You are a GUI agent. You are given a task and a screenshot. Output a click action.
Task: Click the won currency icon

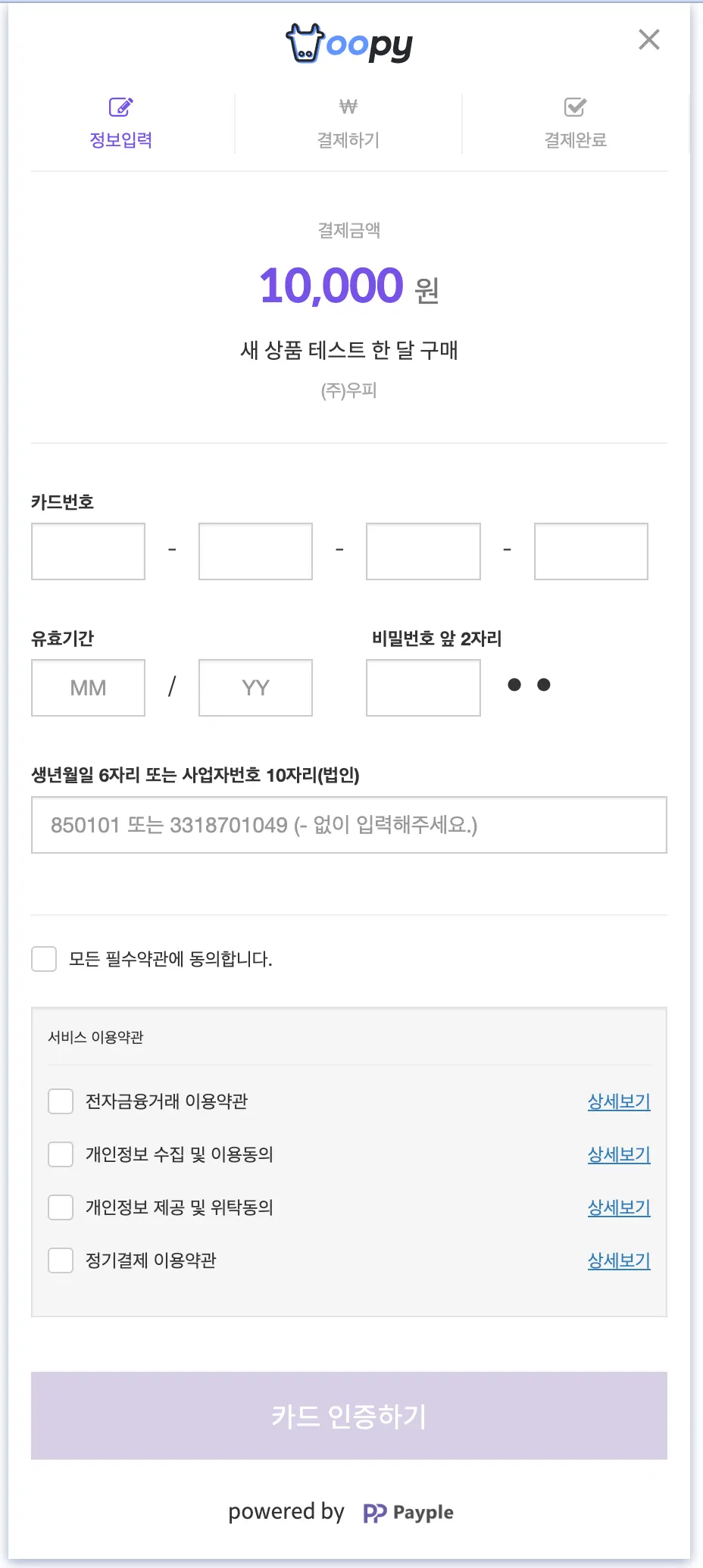(x=348, y=107)
